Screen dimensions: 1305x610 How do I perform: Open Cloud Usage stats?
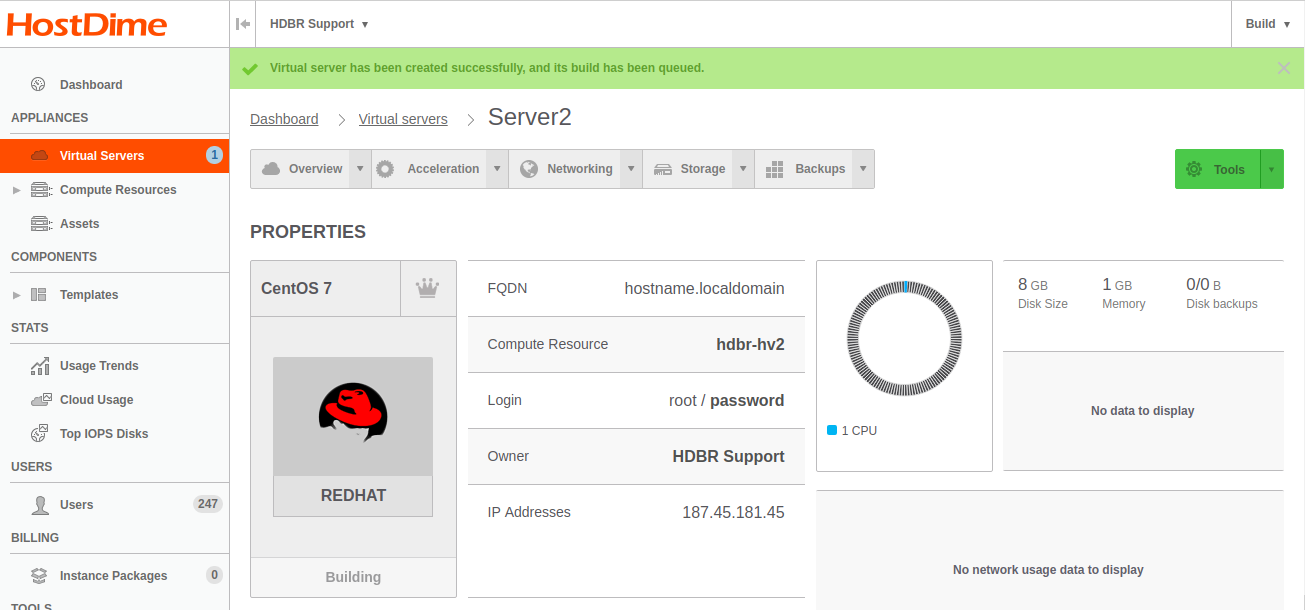(x=96, y=400)
